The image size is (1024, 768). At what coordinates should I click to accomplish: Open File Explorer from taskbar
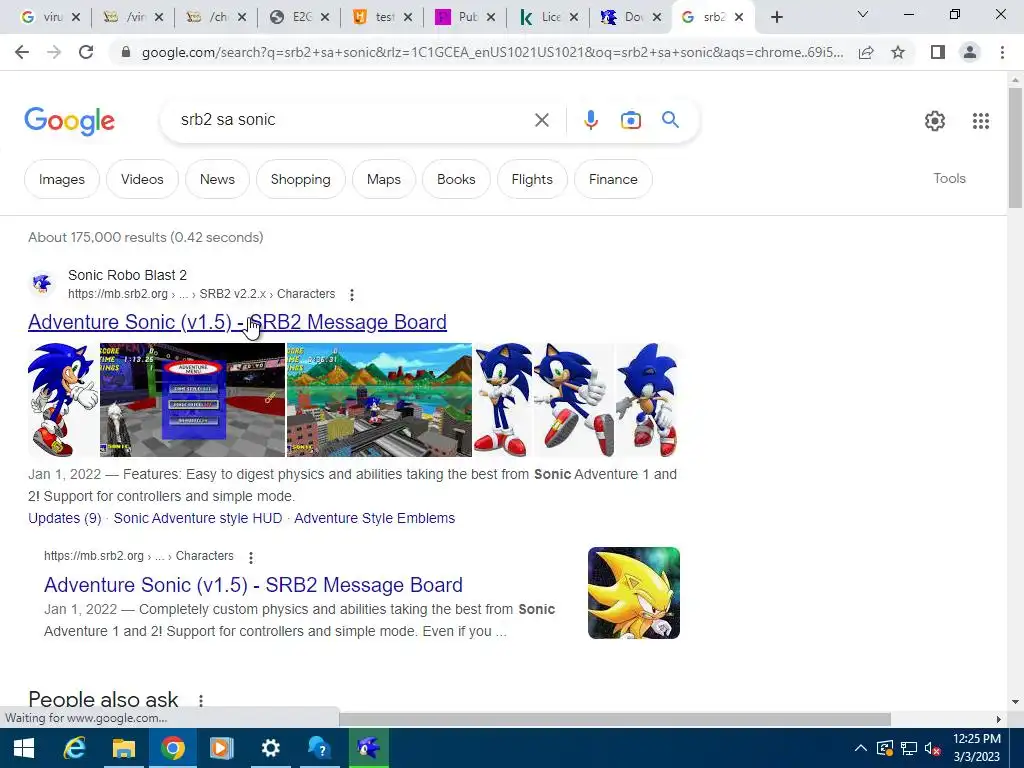click(x=123, y=748)
